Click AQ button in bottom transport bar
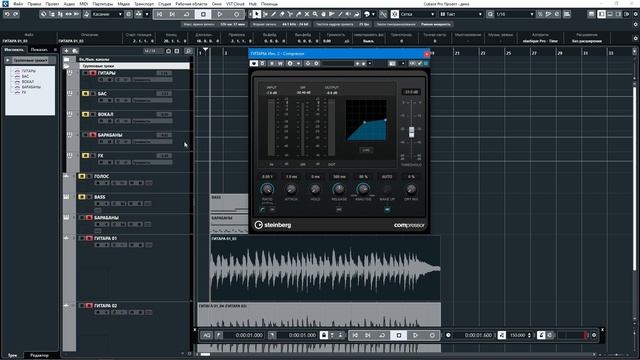This screenshot has width=640, height=360. click(207, 336)
